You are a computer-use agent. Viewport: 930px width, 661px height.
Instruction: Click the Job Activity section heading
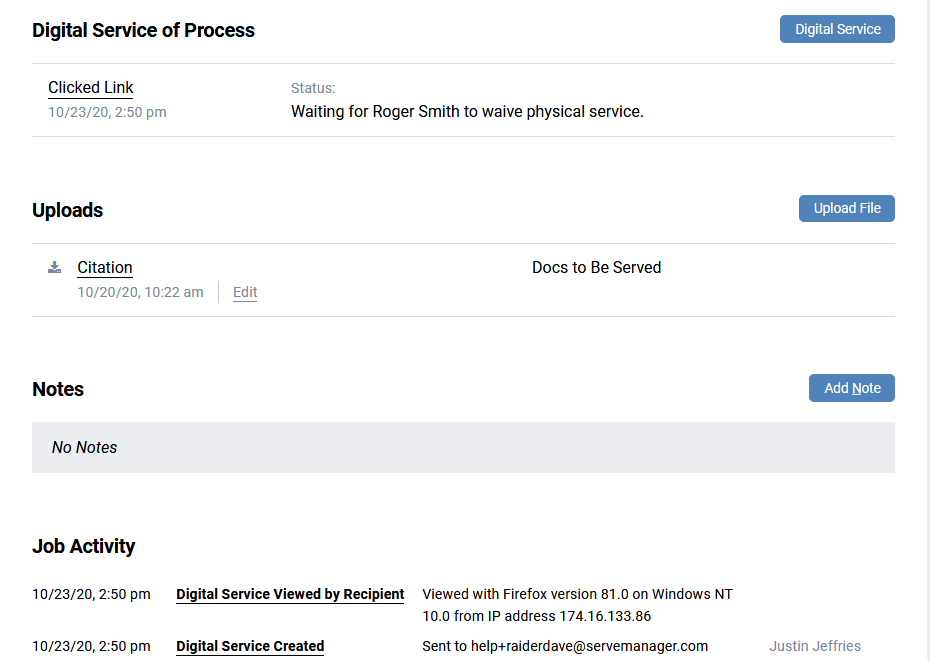(x=83, y=546)
